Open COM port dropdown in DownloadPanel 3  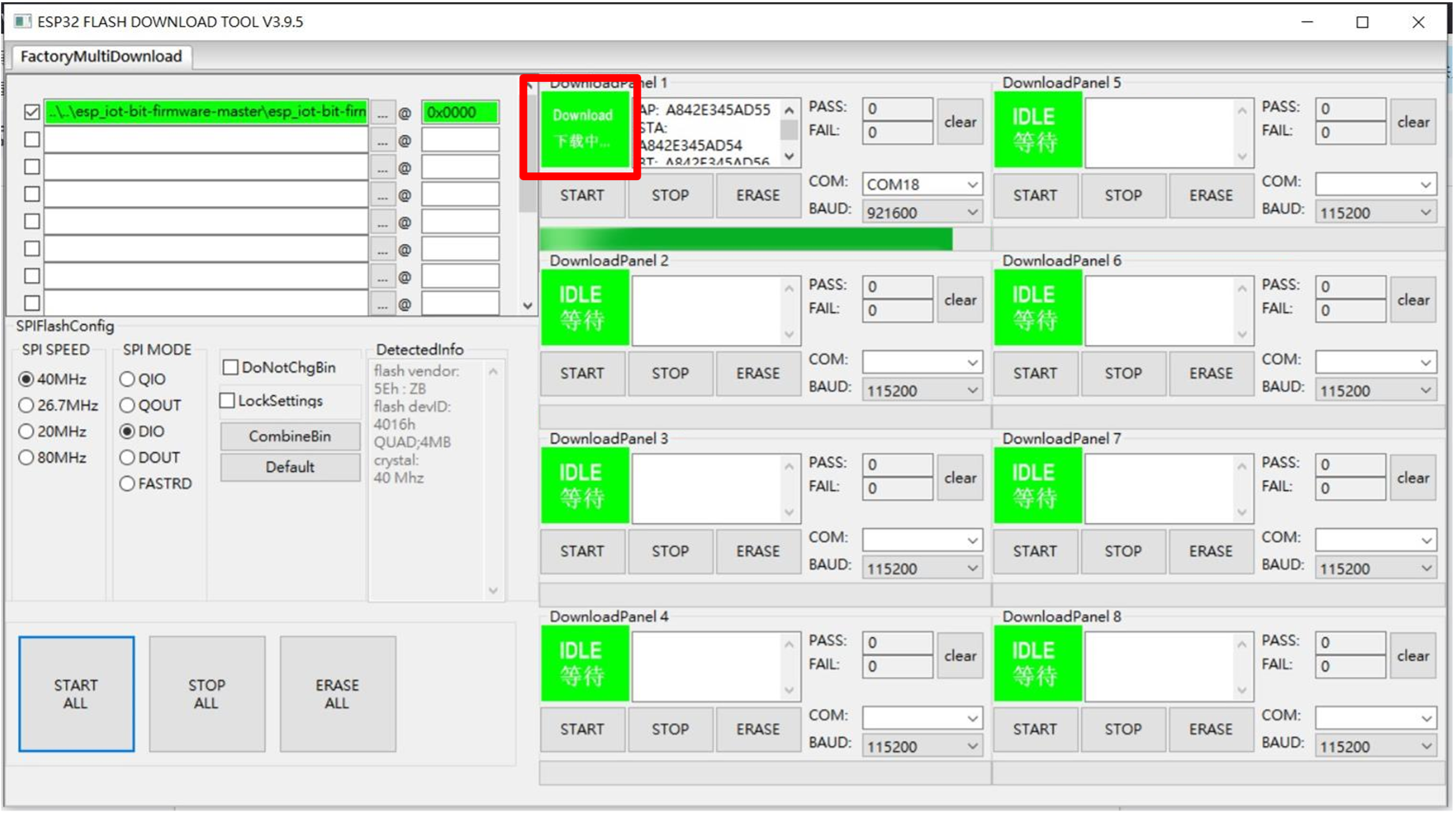pyautogui.click(x=922, y=540)
